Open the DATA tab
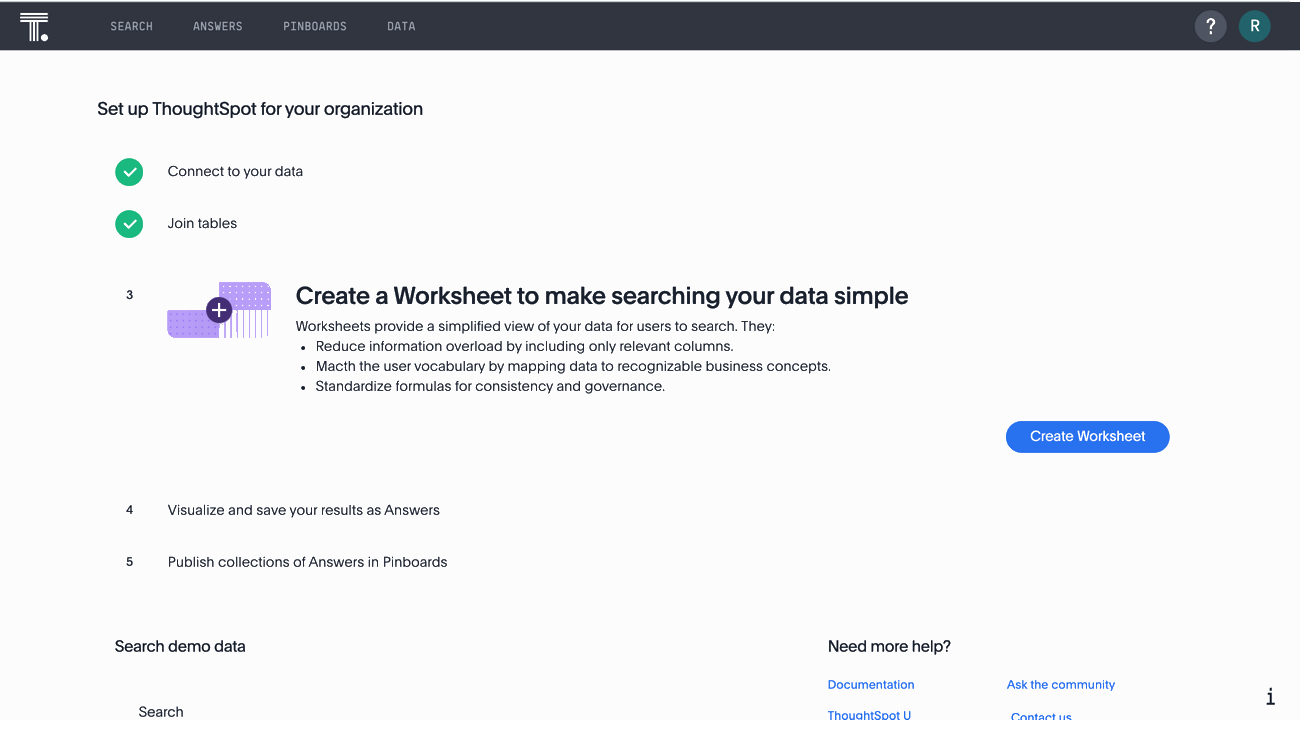The image size is (1300, 742). [x=401, y=27]
